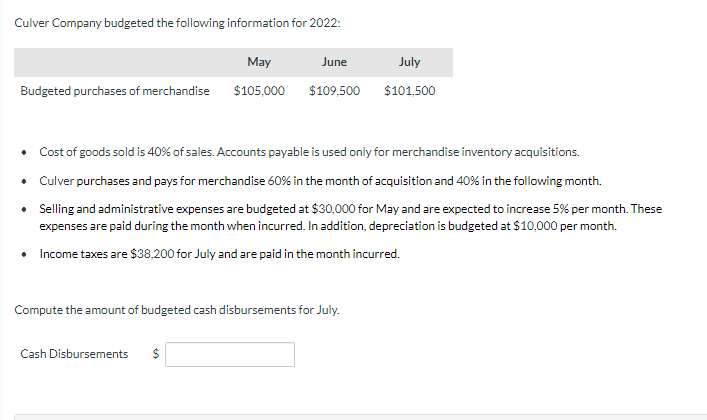This screenshot has height=420, width=707.
Task: Click the Selling and administrative expenses bullet
Action: (350, 217)
